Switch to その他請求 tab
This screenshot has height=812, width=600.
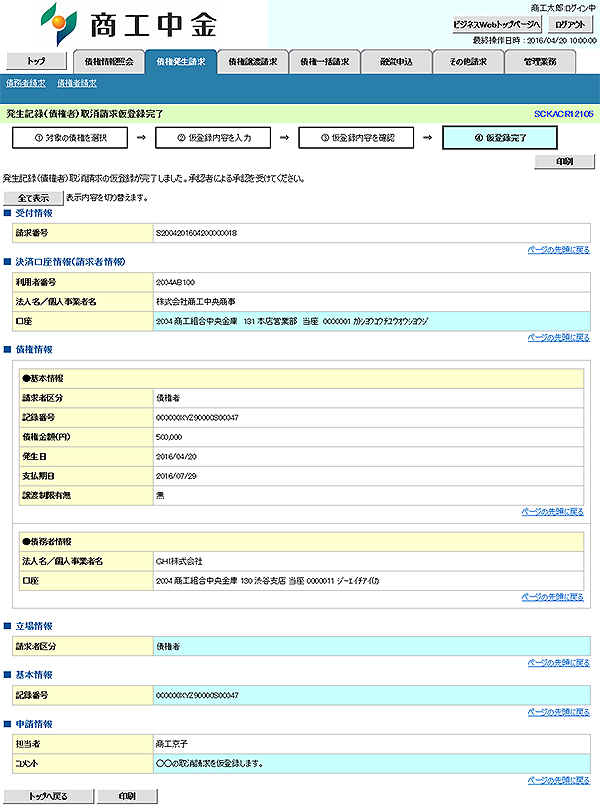[x=469, y=62]
